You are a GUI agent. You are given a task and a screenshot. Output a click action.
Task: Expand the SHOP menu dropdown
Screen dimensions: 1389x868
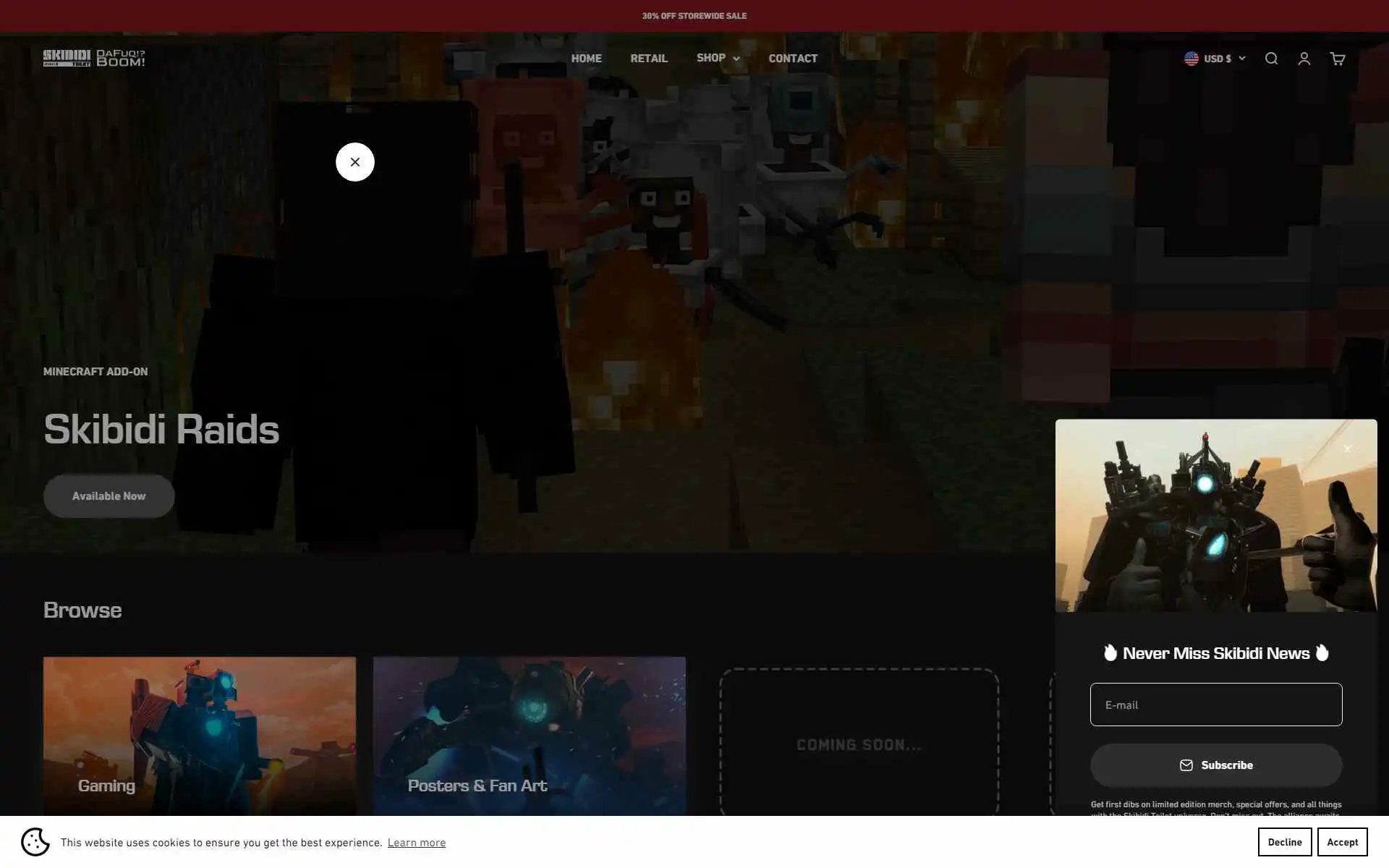pyautogui.click(x=718, y=58)
